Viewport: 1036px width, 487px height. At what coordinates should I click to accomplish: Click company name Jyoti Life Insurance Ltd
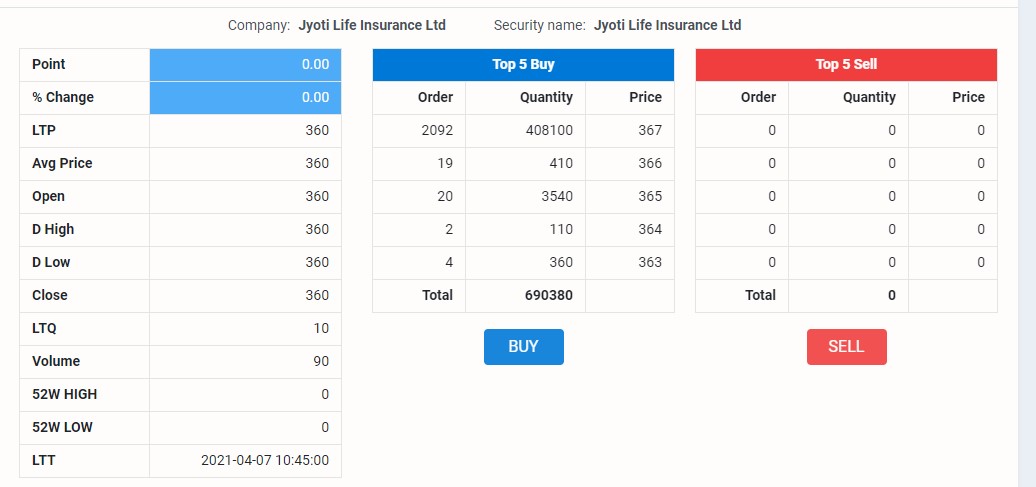(372, 25)
